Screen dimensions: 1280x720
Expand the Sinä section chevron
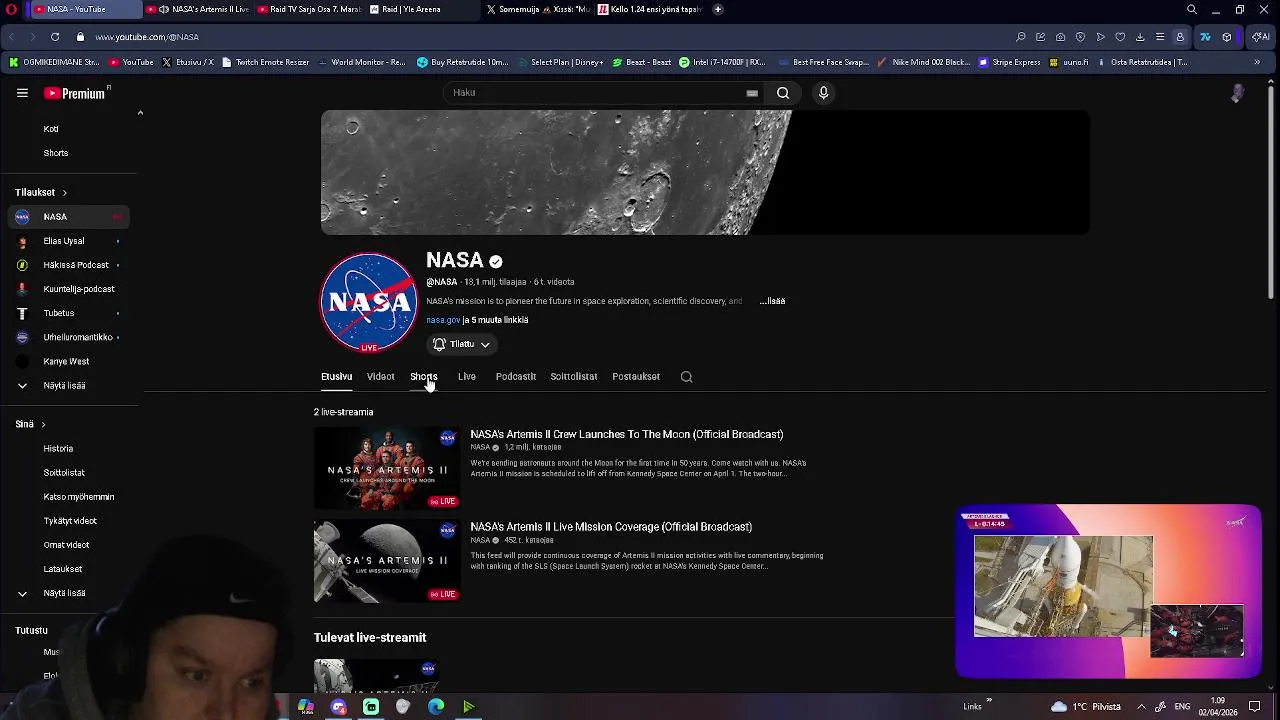click(43, 425)
